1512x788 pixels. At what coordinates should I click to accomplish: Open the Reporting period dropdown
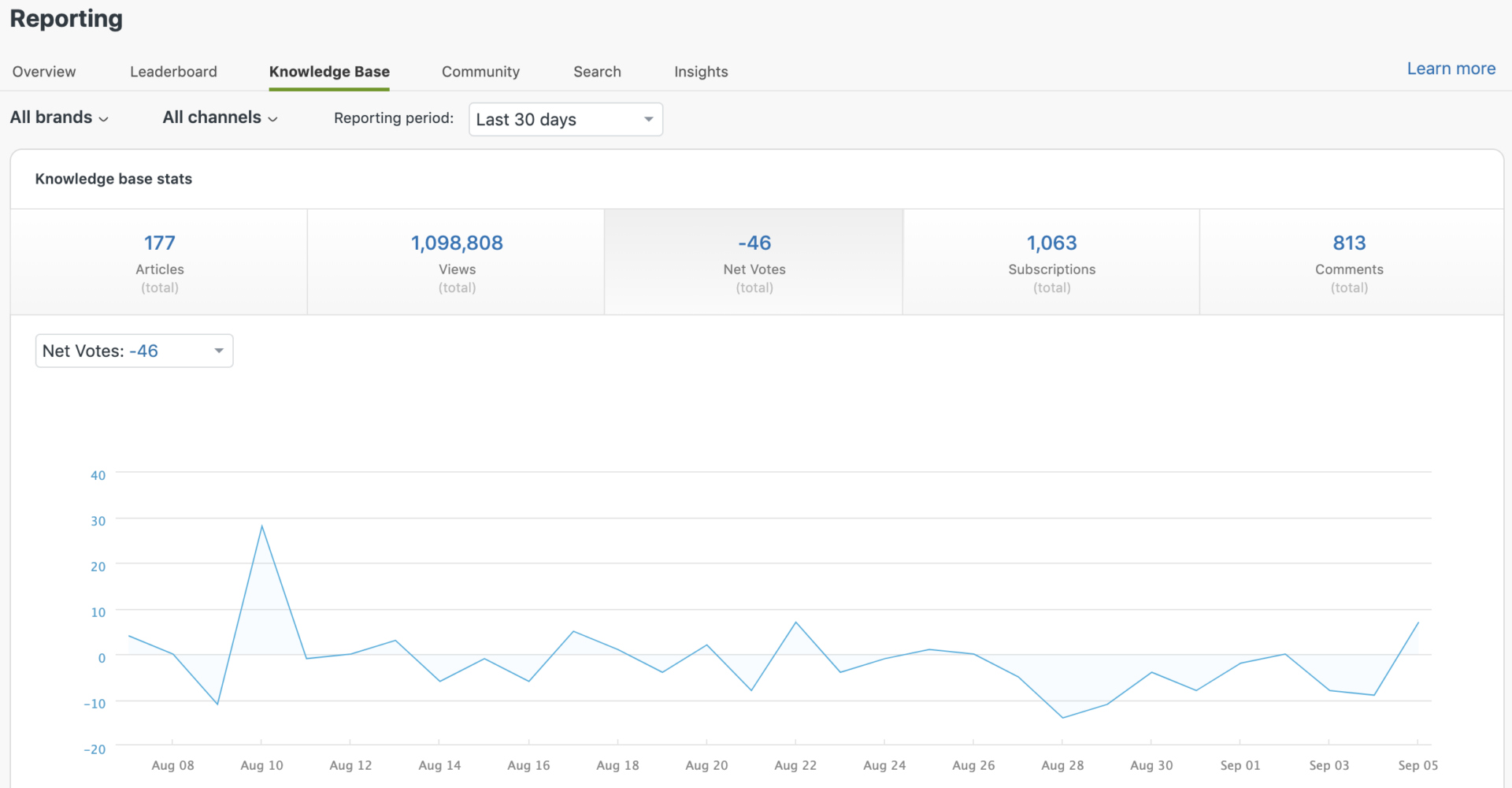pos(565,120)
